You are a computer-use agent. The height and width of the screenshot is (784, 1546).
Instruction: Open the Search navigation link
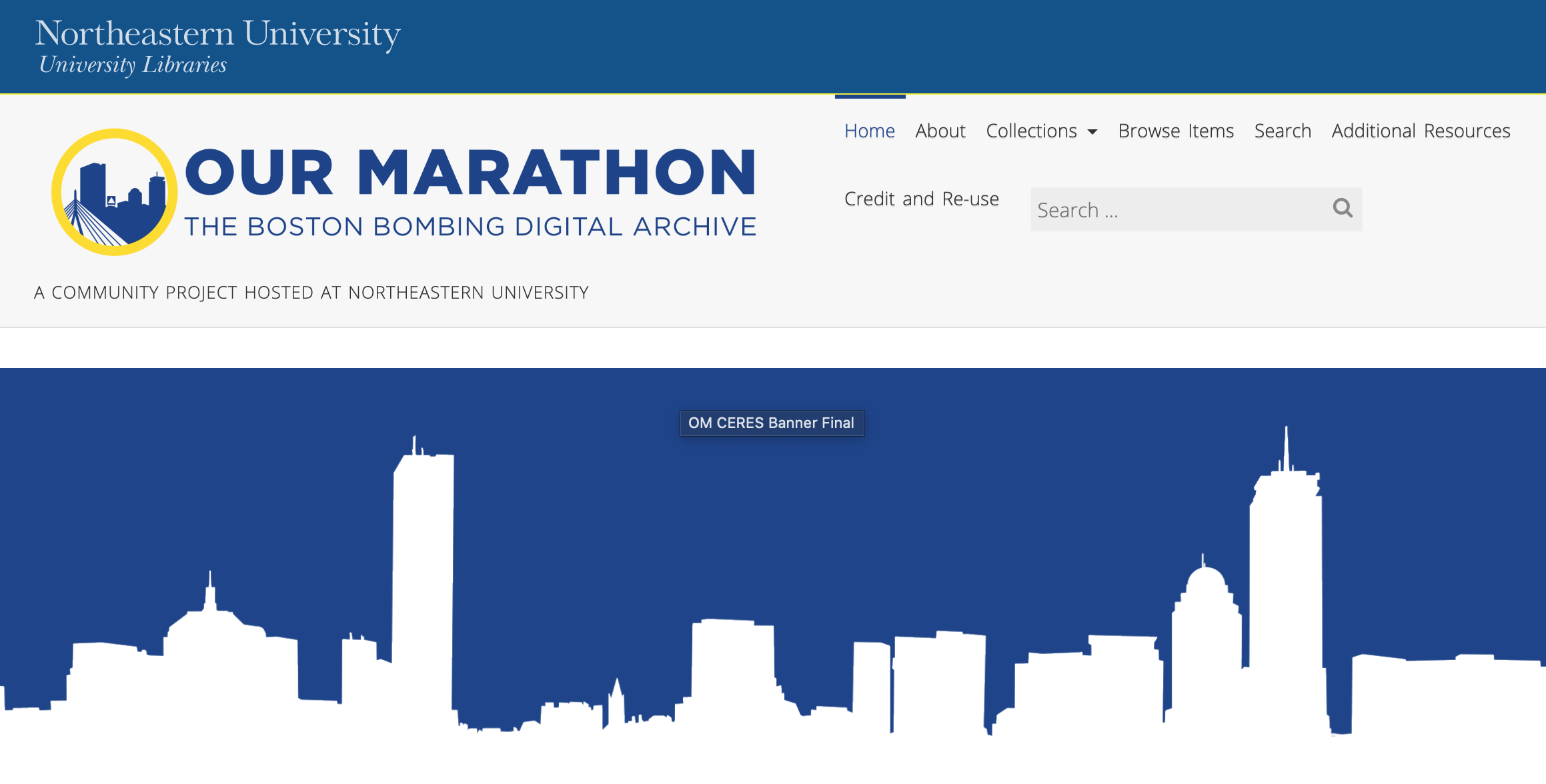click(x=1282, y=131)
